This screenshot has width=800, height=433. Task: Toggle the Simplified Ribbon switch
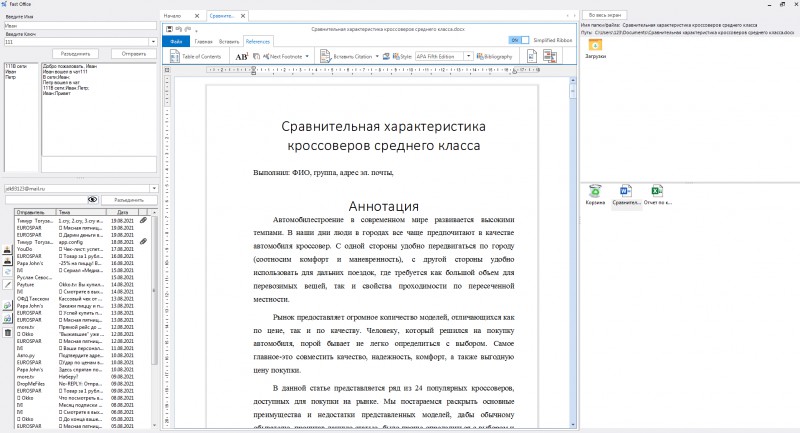point(519,40)
